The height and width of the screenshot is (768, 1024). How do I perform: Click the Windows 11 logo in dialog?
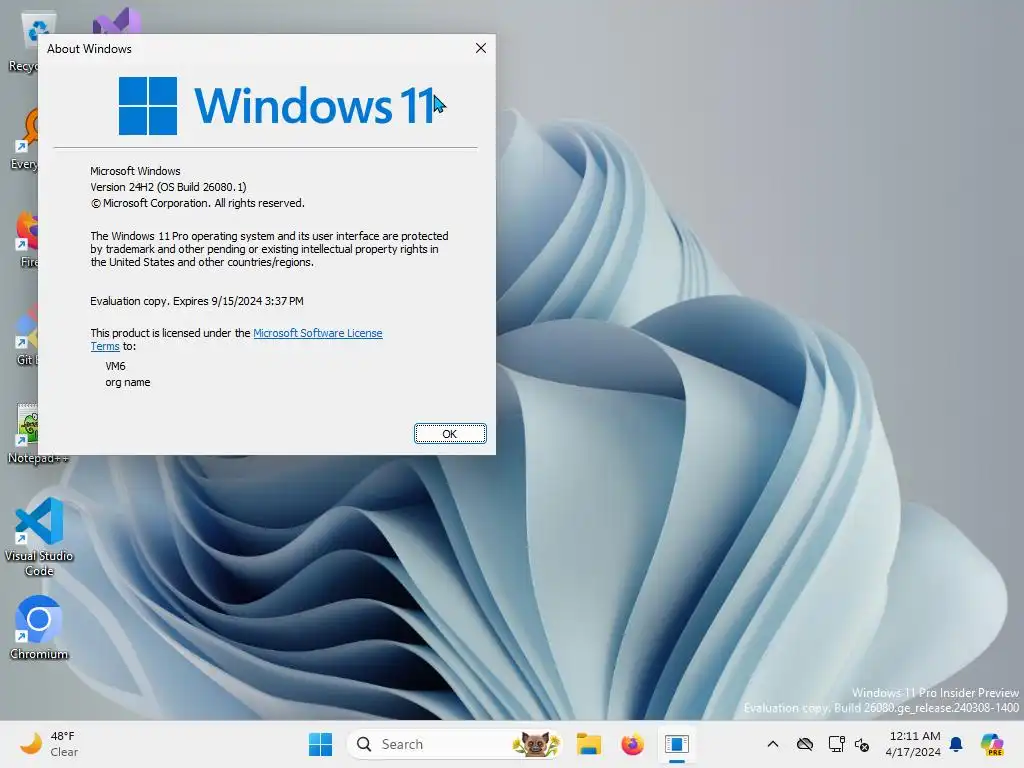point(278,106)
